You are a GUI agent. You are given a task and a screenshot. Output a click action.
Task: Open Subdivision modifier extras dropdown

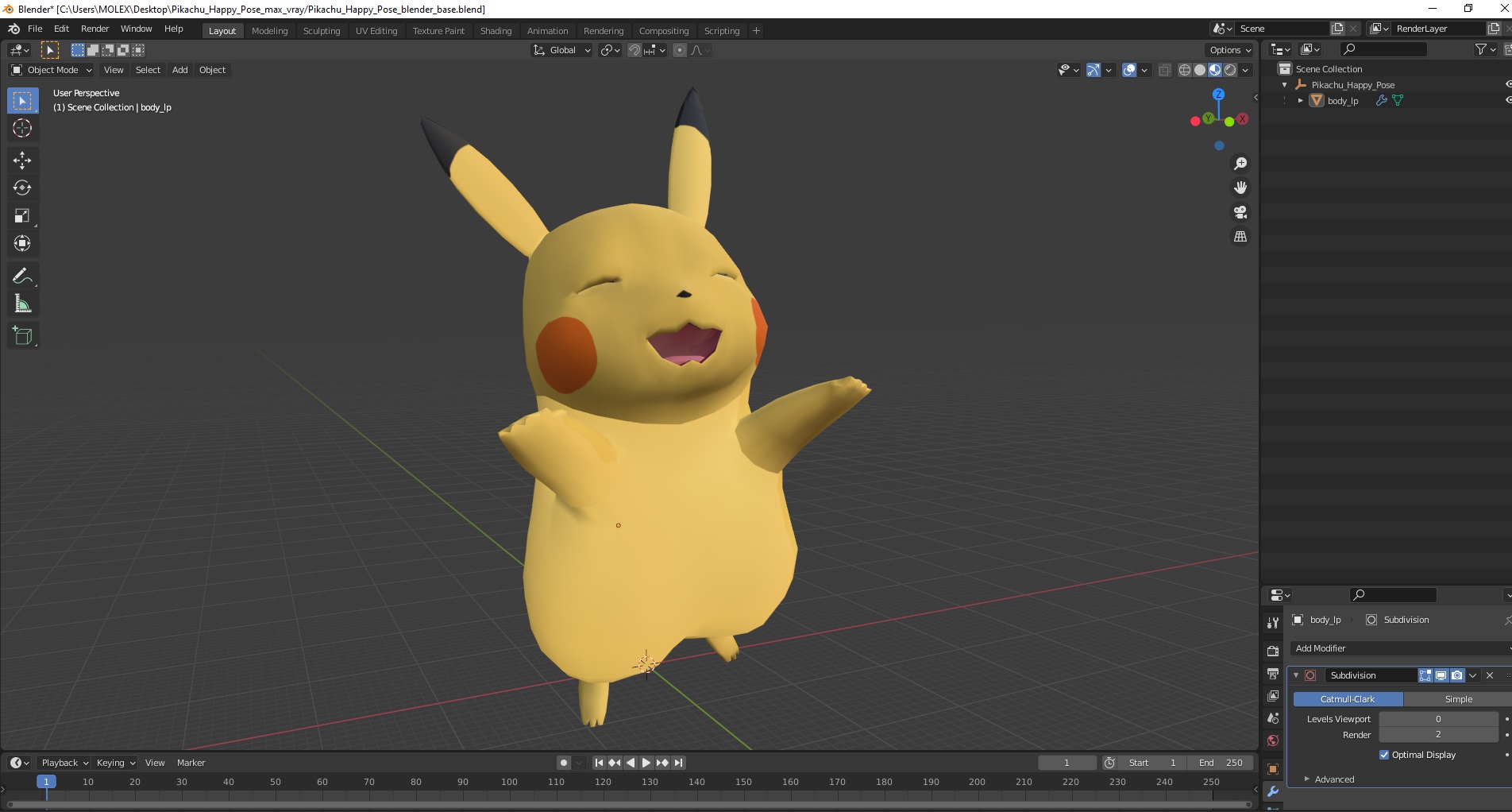coord(1473,675)
